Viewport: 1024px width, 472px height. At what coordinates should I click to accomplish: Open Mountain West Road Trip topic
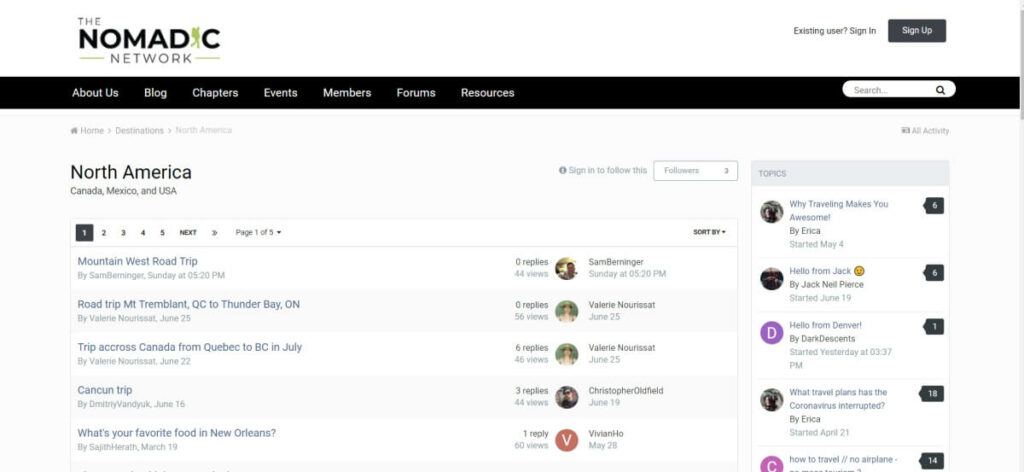[x=137, y=261]
